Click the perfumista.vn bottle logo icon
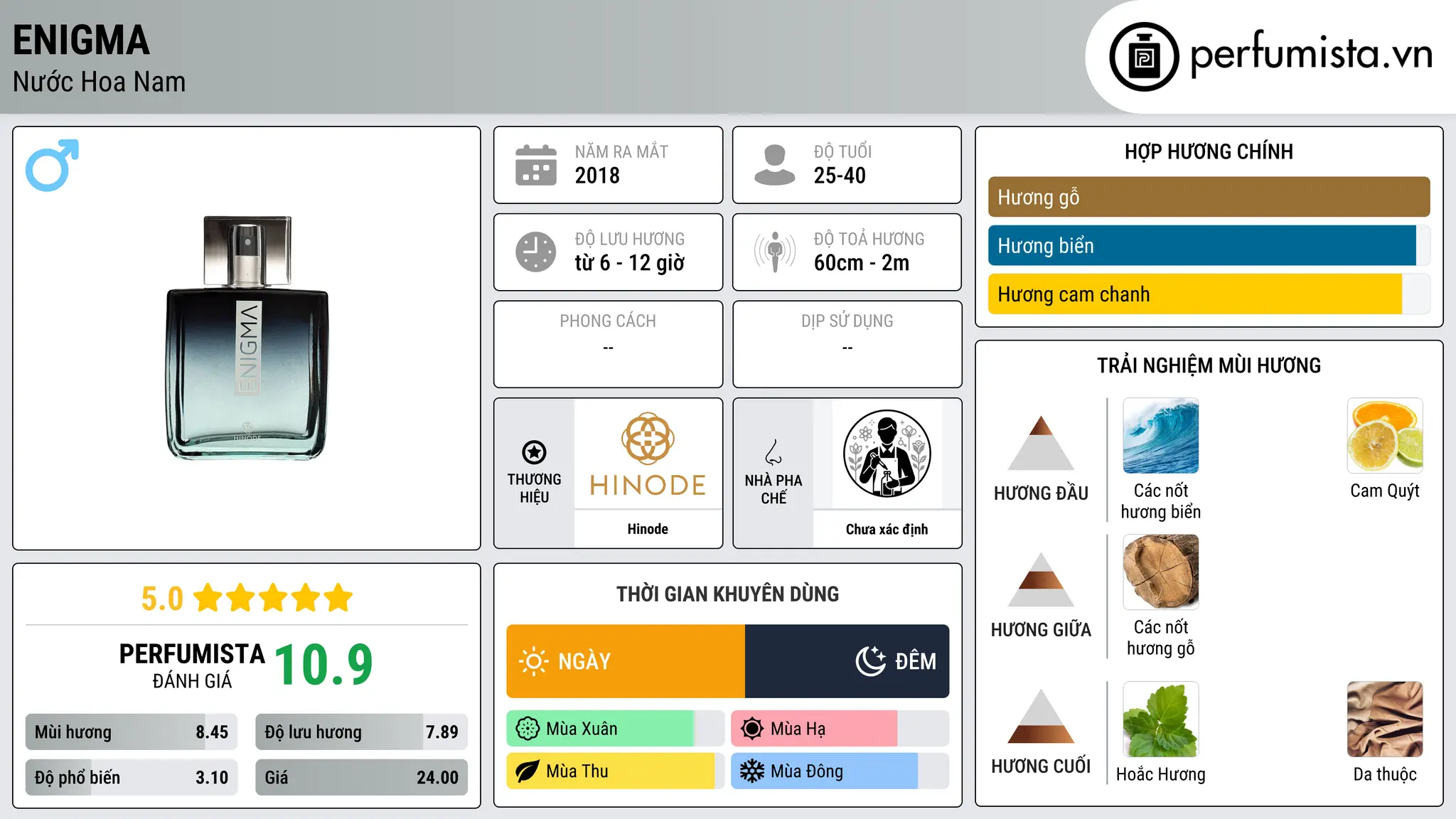The width and height of the screenshot is (1456, 819). click(1144, 57)
